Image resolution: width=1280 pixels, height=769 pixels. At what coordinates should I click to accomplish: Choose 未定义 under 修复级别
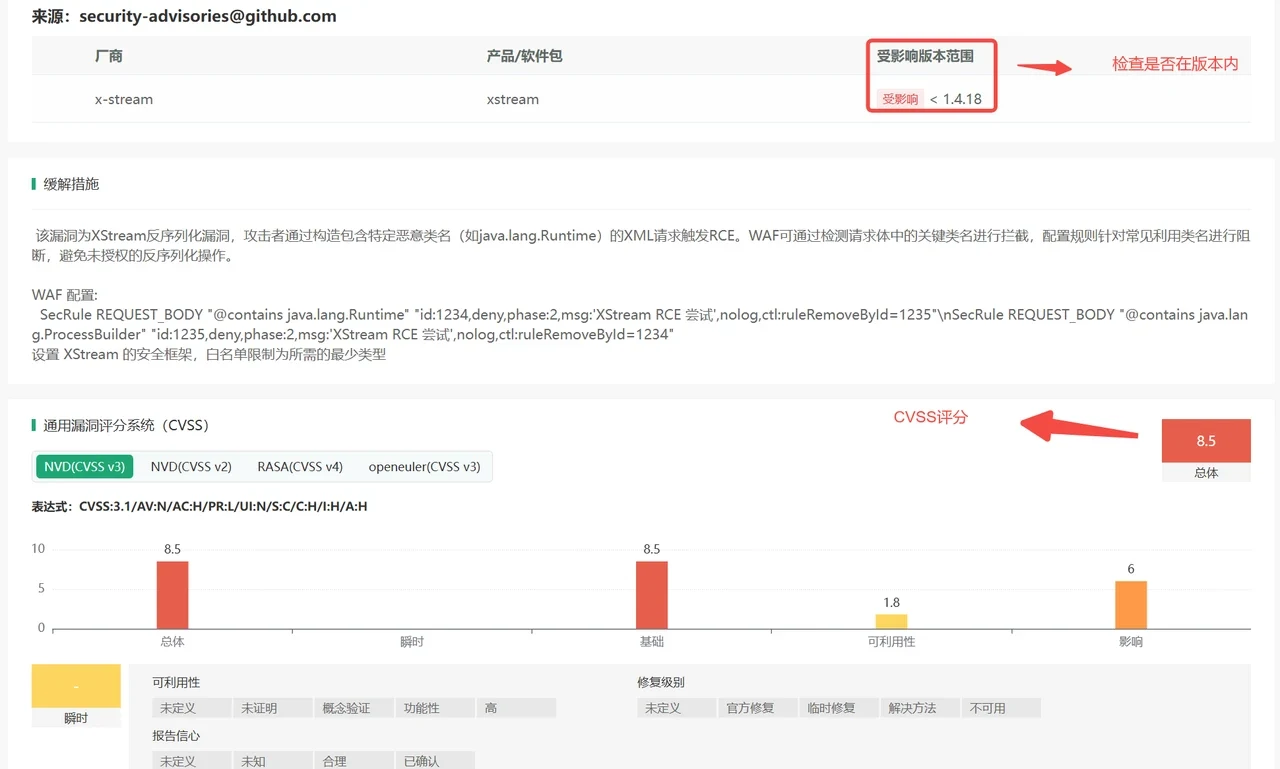(677, 708)
